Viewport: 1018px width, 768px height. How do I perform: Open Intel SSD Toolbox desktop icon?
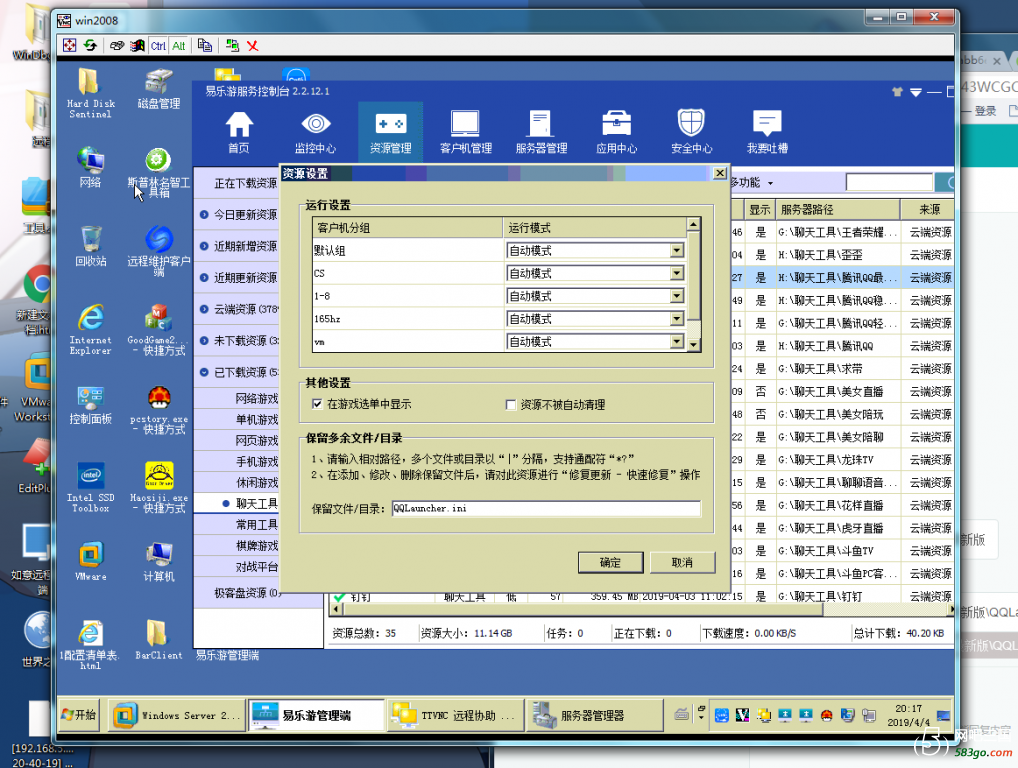[90, 487]
